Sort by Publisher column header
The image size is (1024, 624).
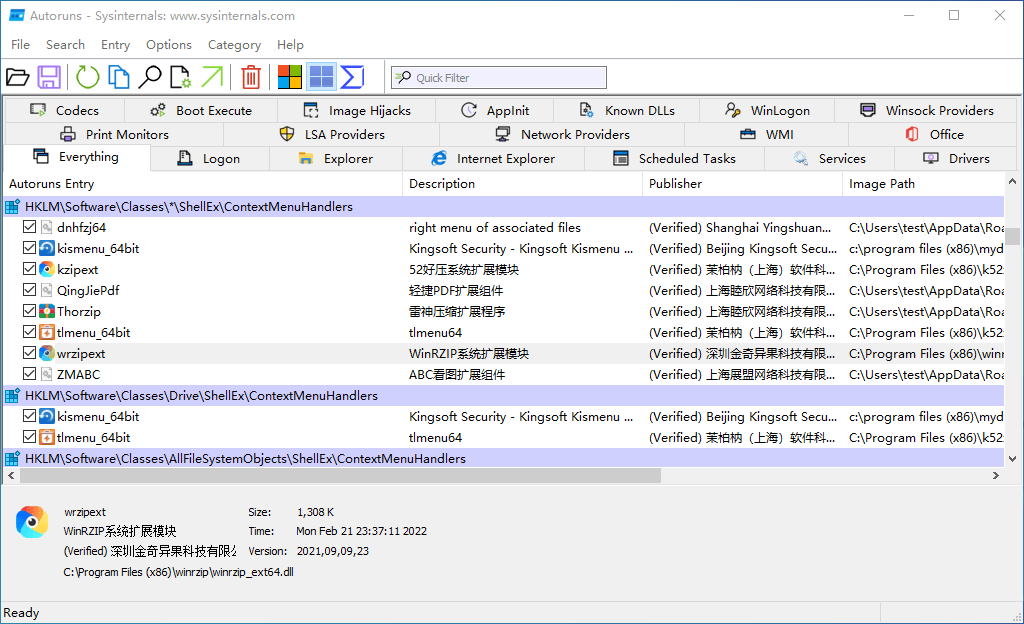coord(743,184)
